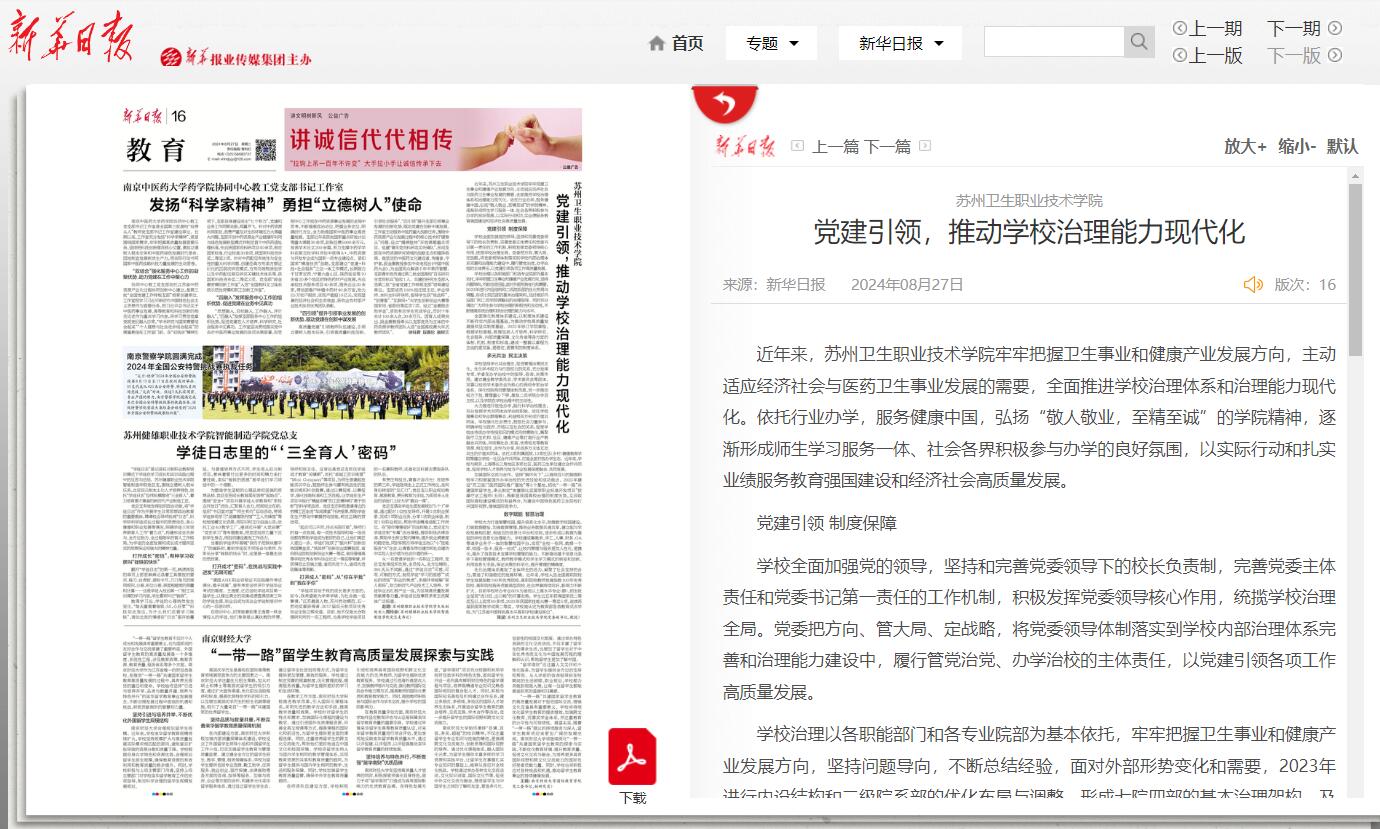This screenshot has height=829, width=1380.
Task: Reset text size with 默认
Action: 1343,146
